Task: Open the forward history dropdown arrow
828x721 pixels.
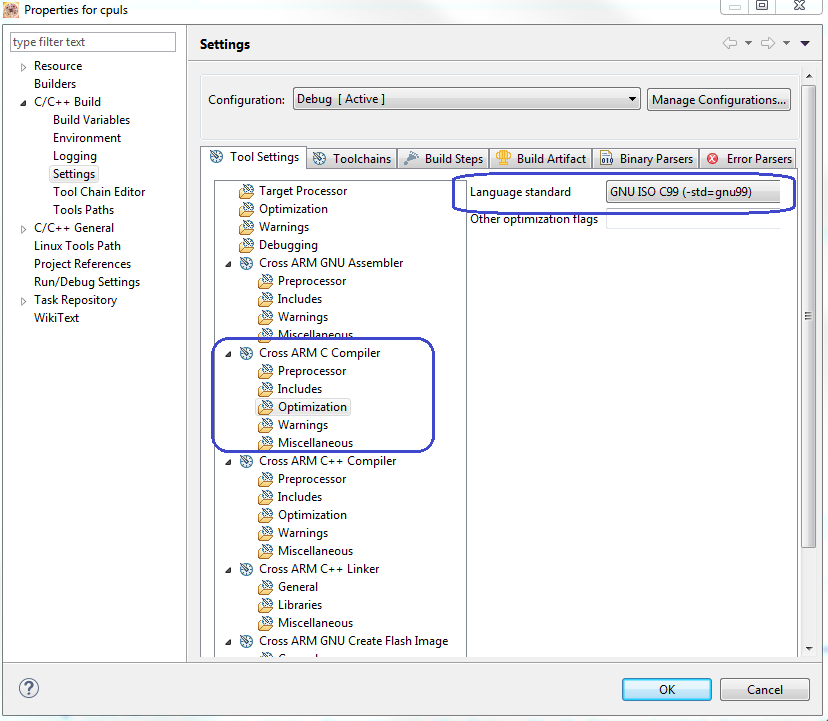Action: (x=786, y=43)
